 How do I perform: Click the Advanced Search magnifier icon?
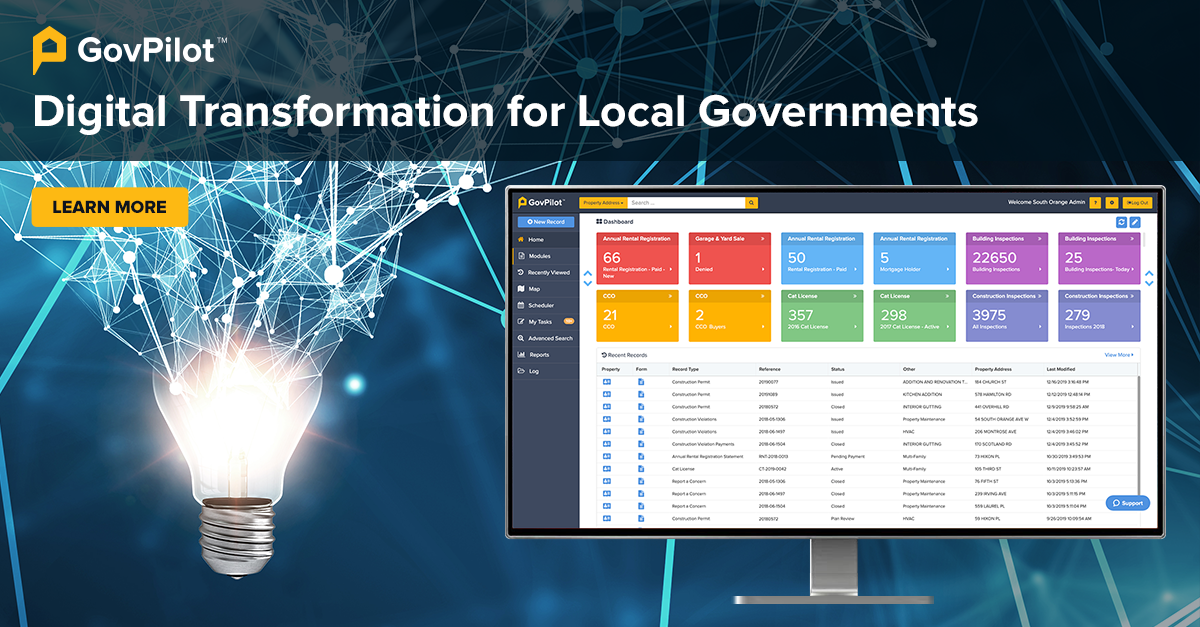pyautogui.click(x=521, y=338)
